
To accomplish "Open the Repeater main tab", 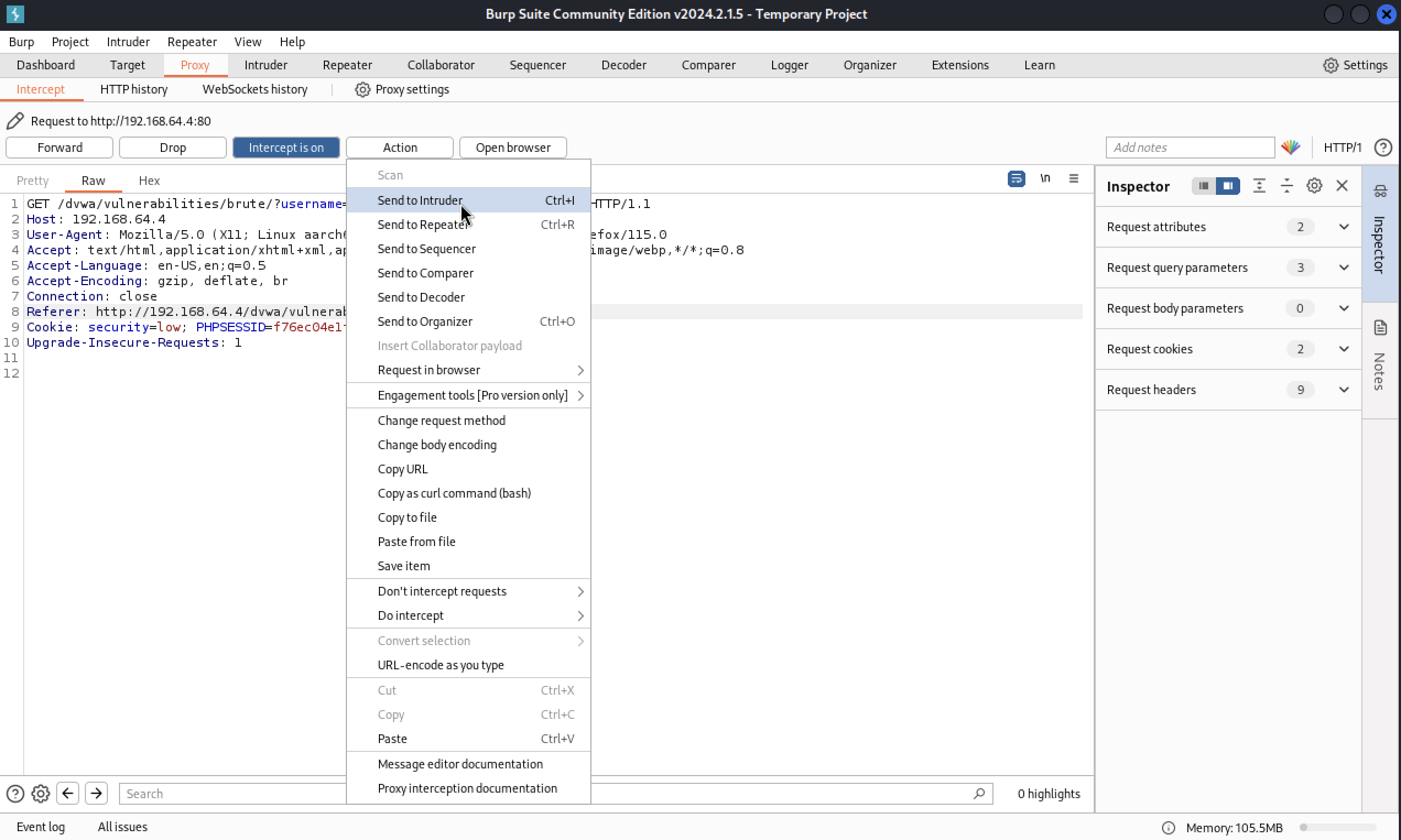I will pos(347,65).
